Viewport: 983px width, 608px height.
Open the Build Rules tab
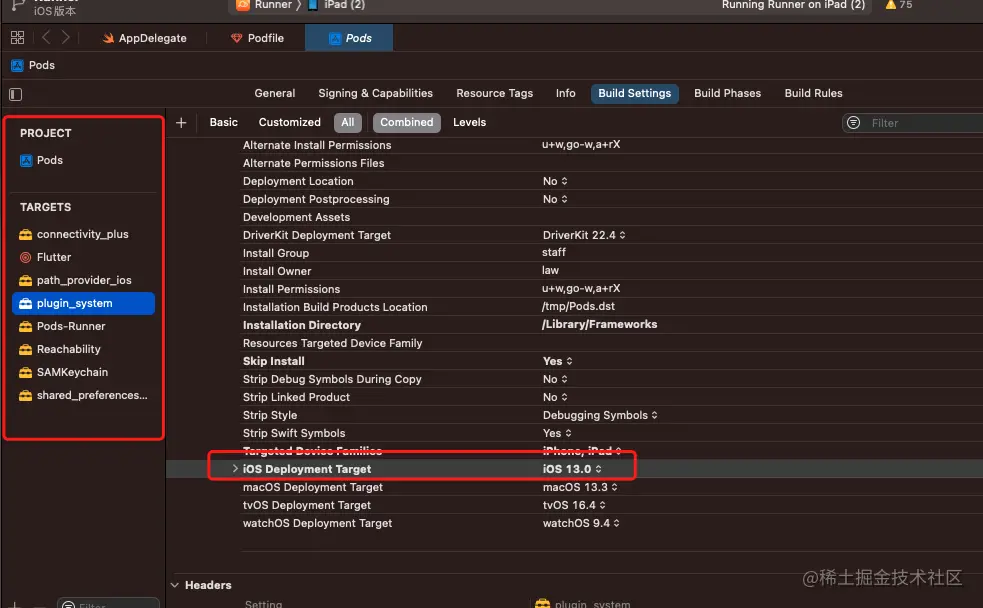(x=813, y=93)
